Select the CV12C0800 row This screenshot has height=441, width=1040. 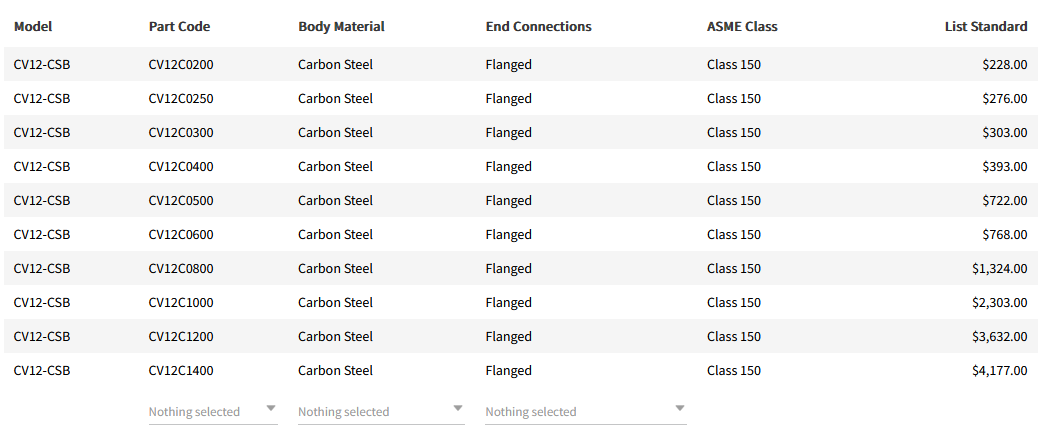pyautogui.click(x=181, y=269)
